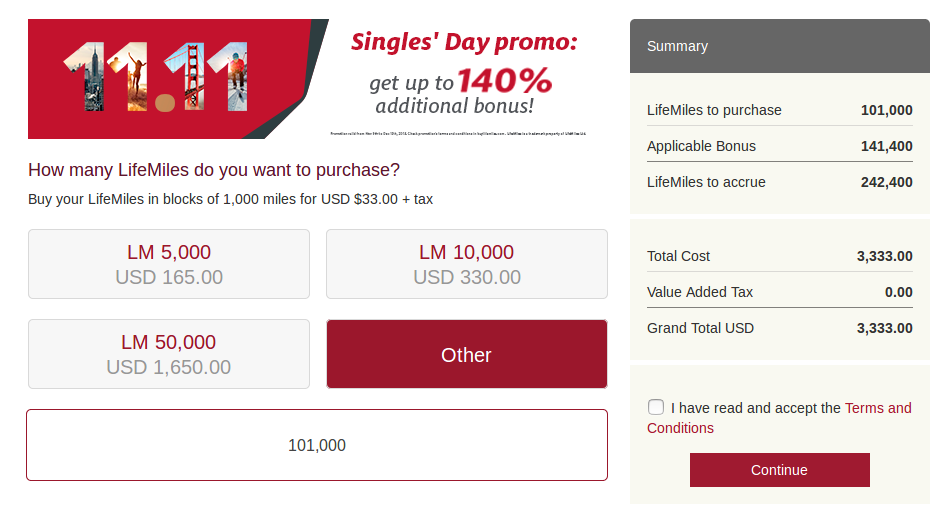The image size is (948, 509).
Task: Click the Applicable Bonus amount 141,400
Action: (886, 146)
